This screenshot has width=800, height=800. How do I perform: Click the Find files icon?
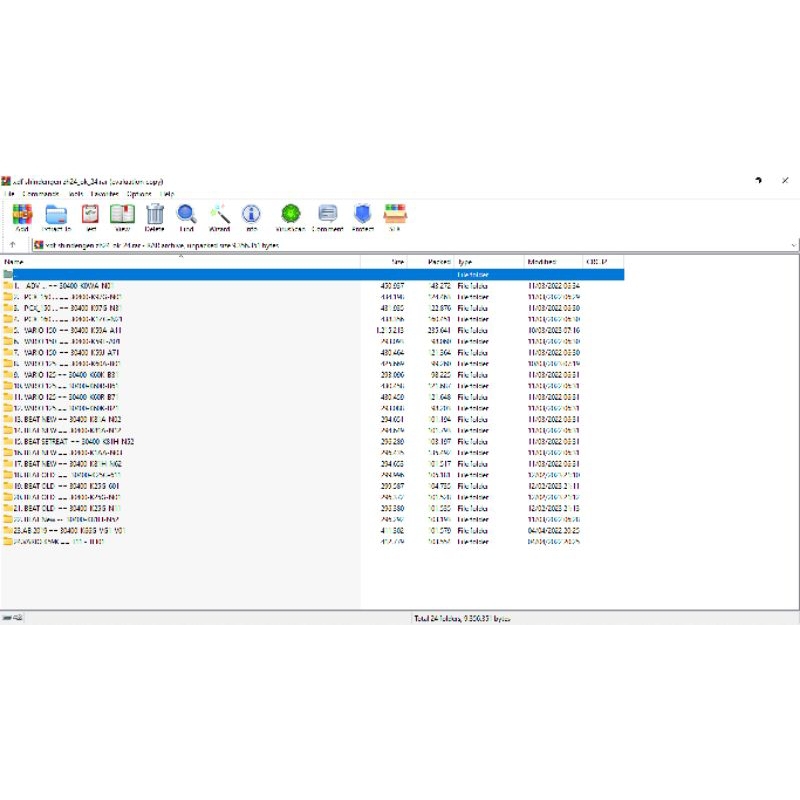tap(186, 215)
